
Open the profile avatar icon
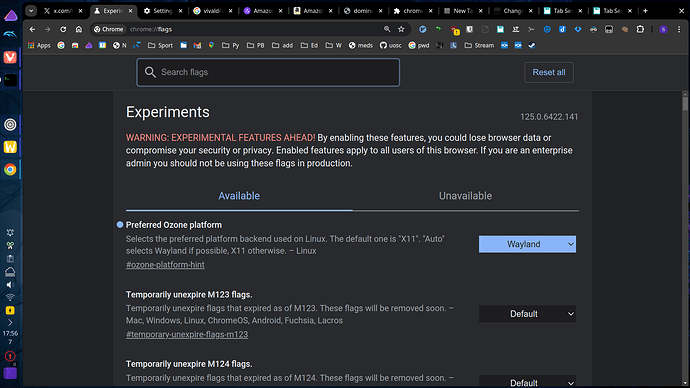[x=663, y=29]
